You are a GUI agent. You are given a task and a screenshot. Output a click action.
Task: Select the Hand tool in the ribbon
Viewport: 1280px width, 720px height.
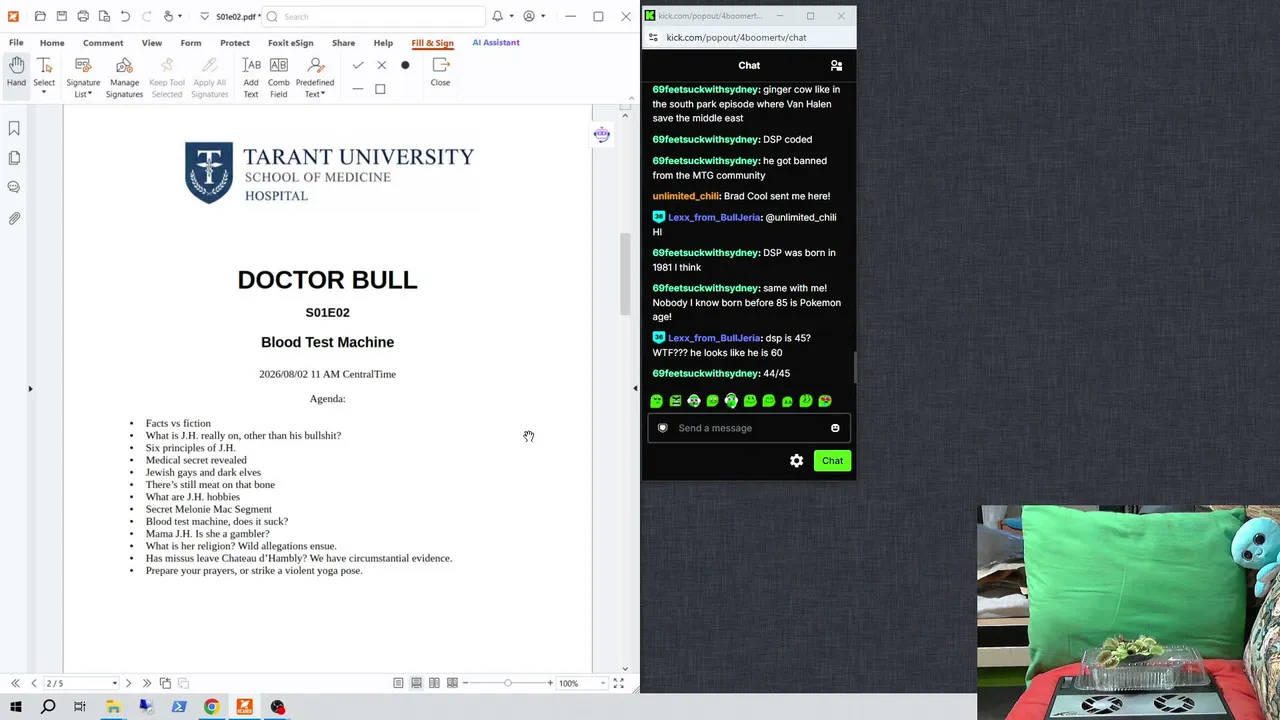pyautogui.click(x=16, y=72)
